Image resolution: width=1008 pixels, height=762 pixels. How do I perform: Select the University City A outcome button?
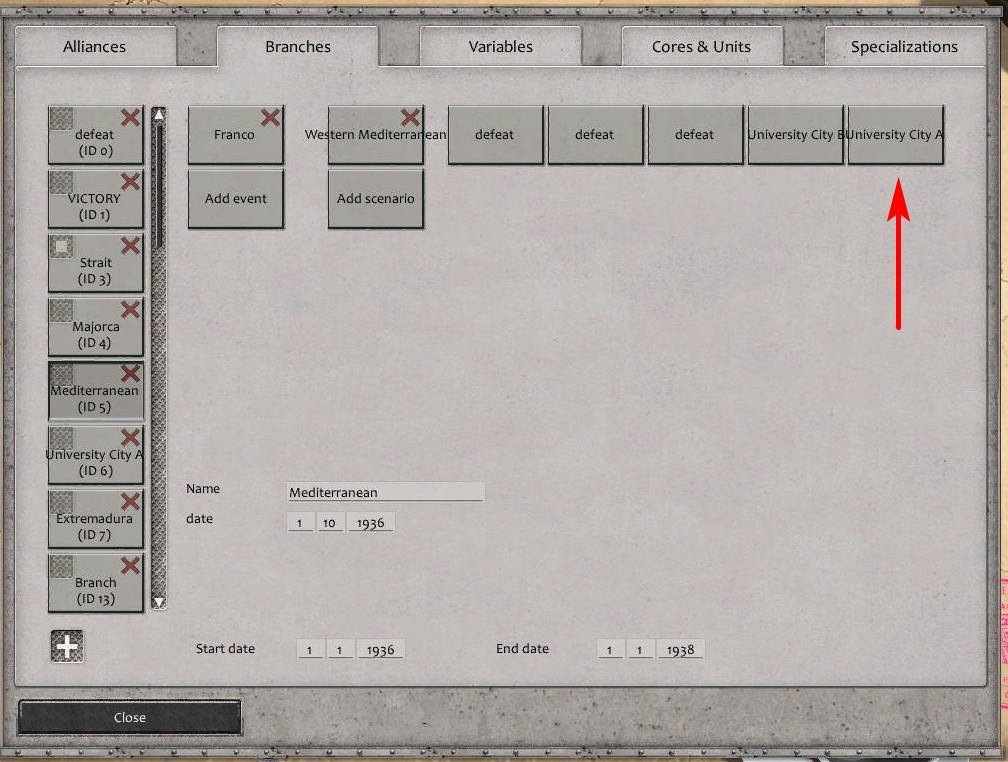(896, 135)
